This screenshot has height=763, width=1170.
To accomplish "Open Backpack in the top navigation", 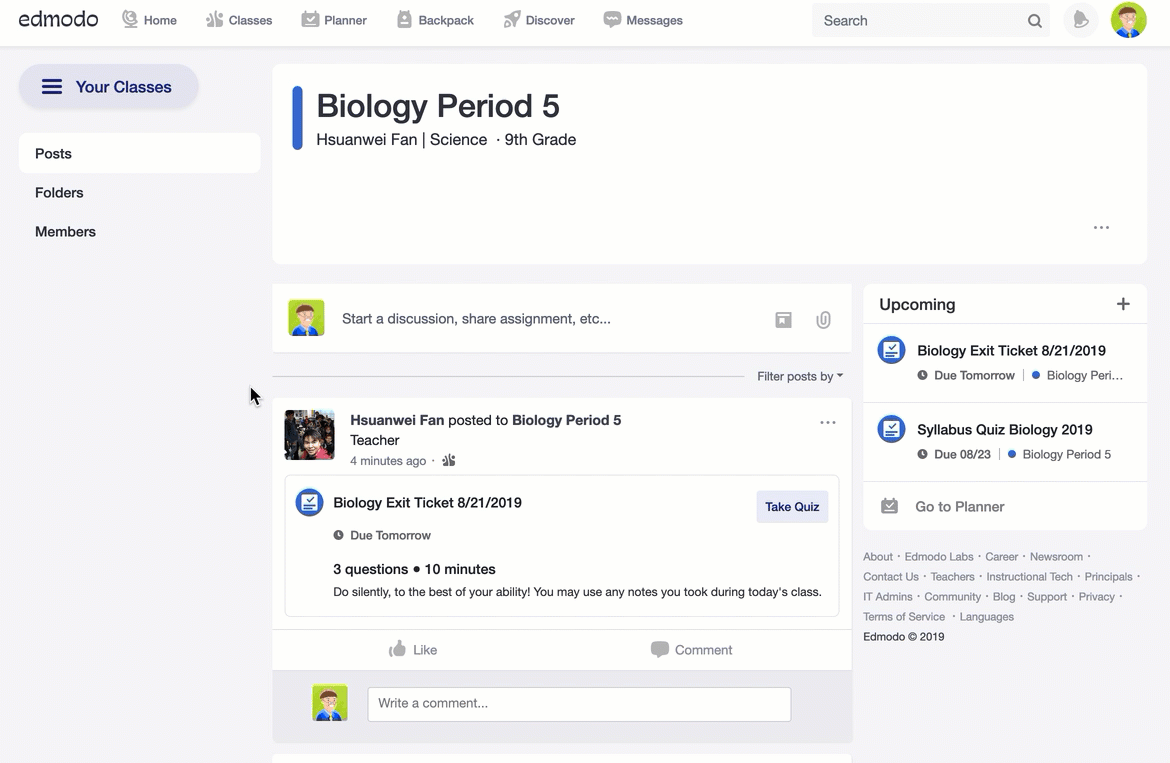I will point(435,20).
